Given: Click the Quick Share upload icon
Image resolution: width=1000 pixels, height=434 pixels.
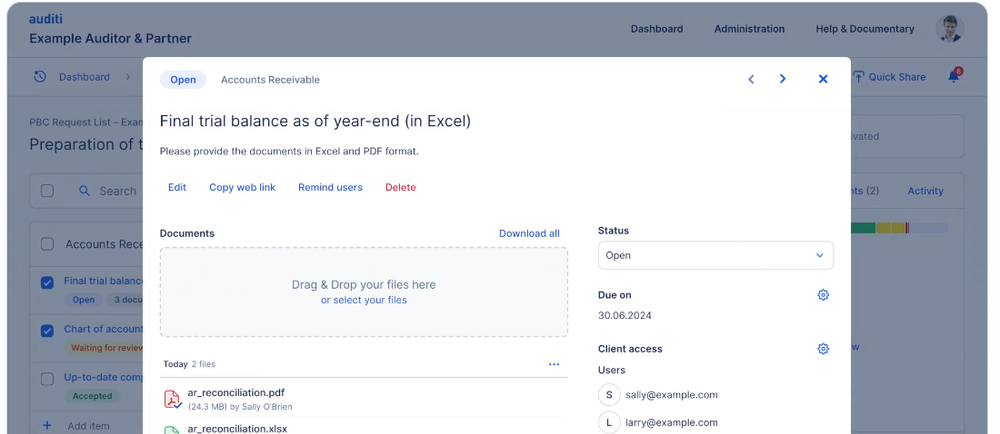Looking at the screenshot, I should tap(858, 76).
